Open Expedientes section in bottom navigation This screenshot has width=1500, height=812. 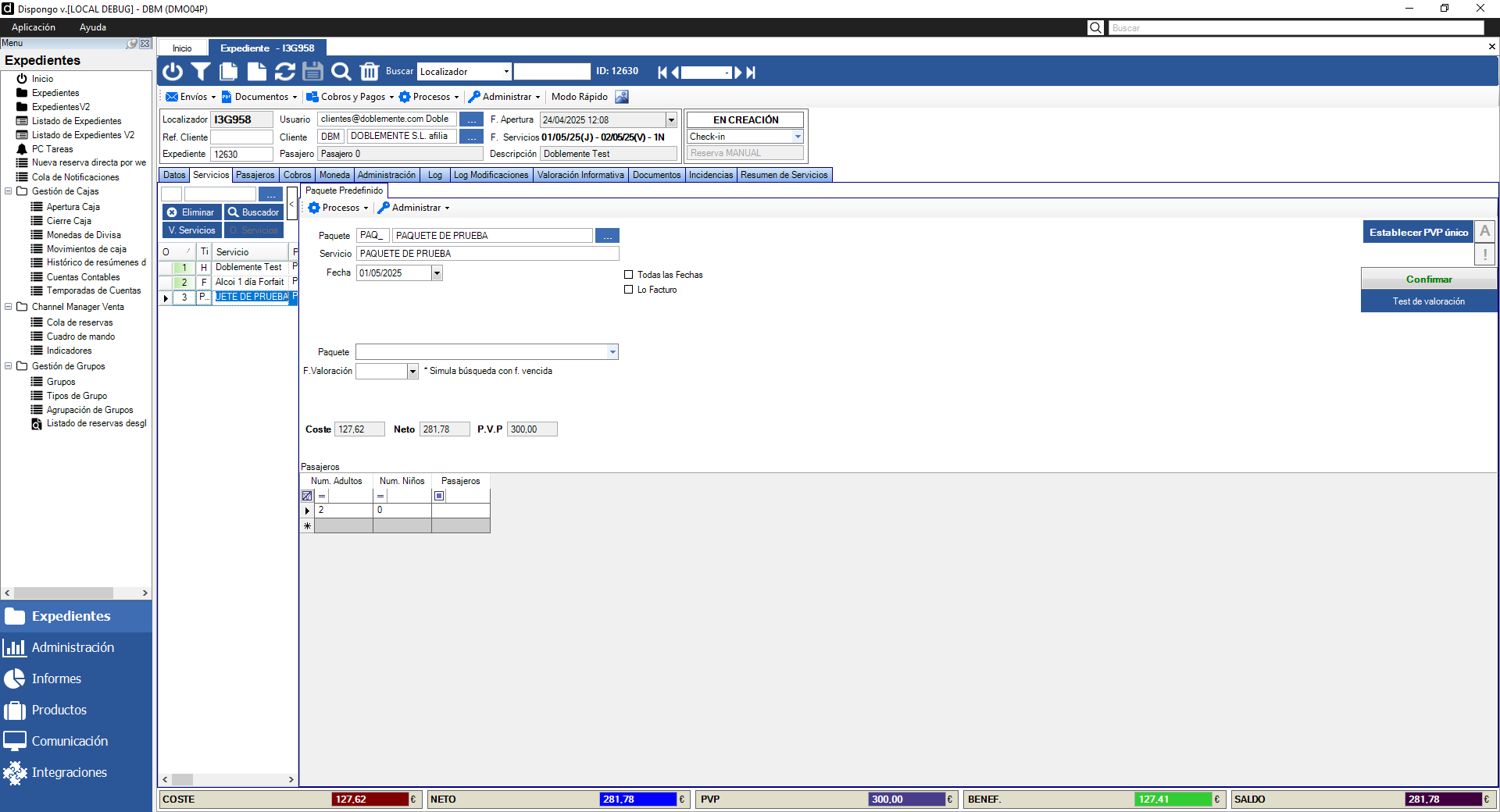tap(76, 616)
